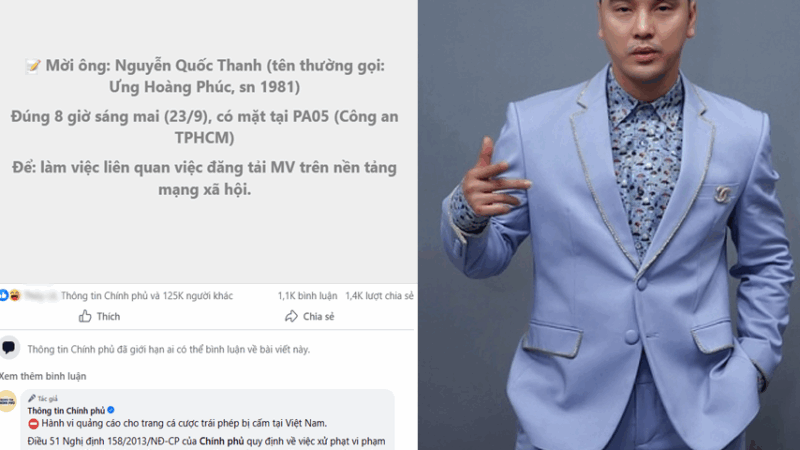This screenshot has width=800, height=450.
Task: Click the photo of man in blue suit
Action: click(x=609, y=225)
